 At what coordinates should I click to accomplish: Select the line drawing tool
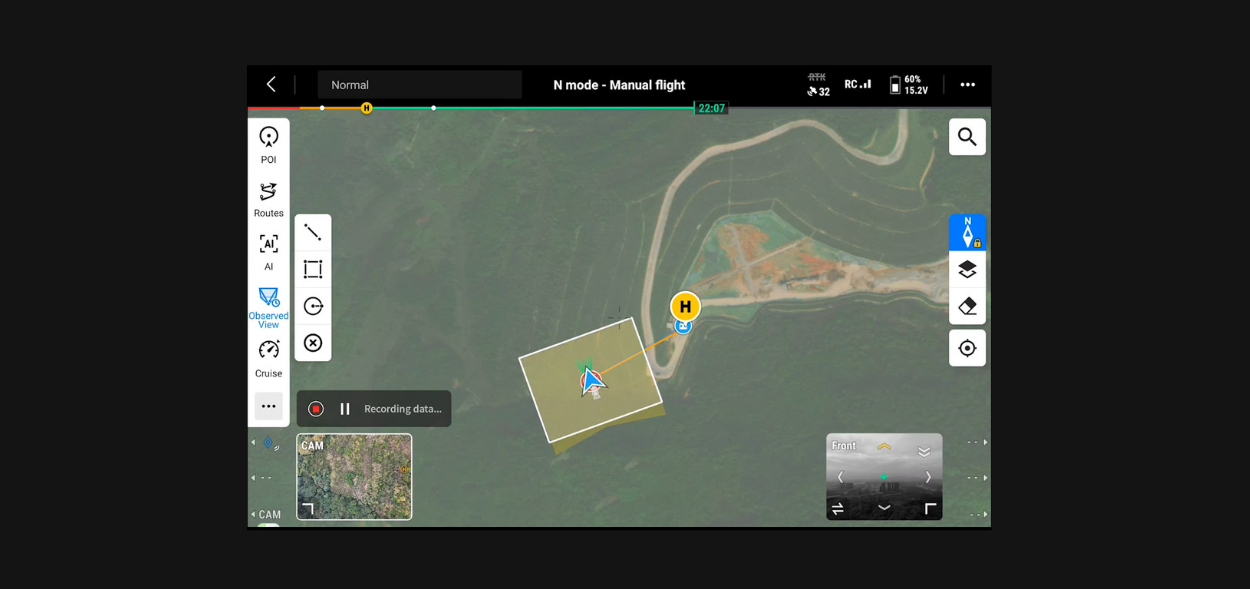tap(313, 231)
